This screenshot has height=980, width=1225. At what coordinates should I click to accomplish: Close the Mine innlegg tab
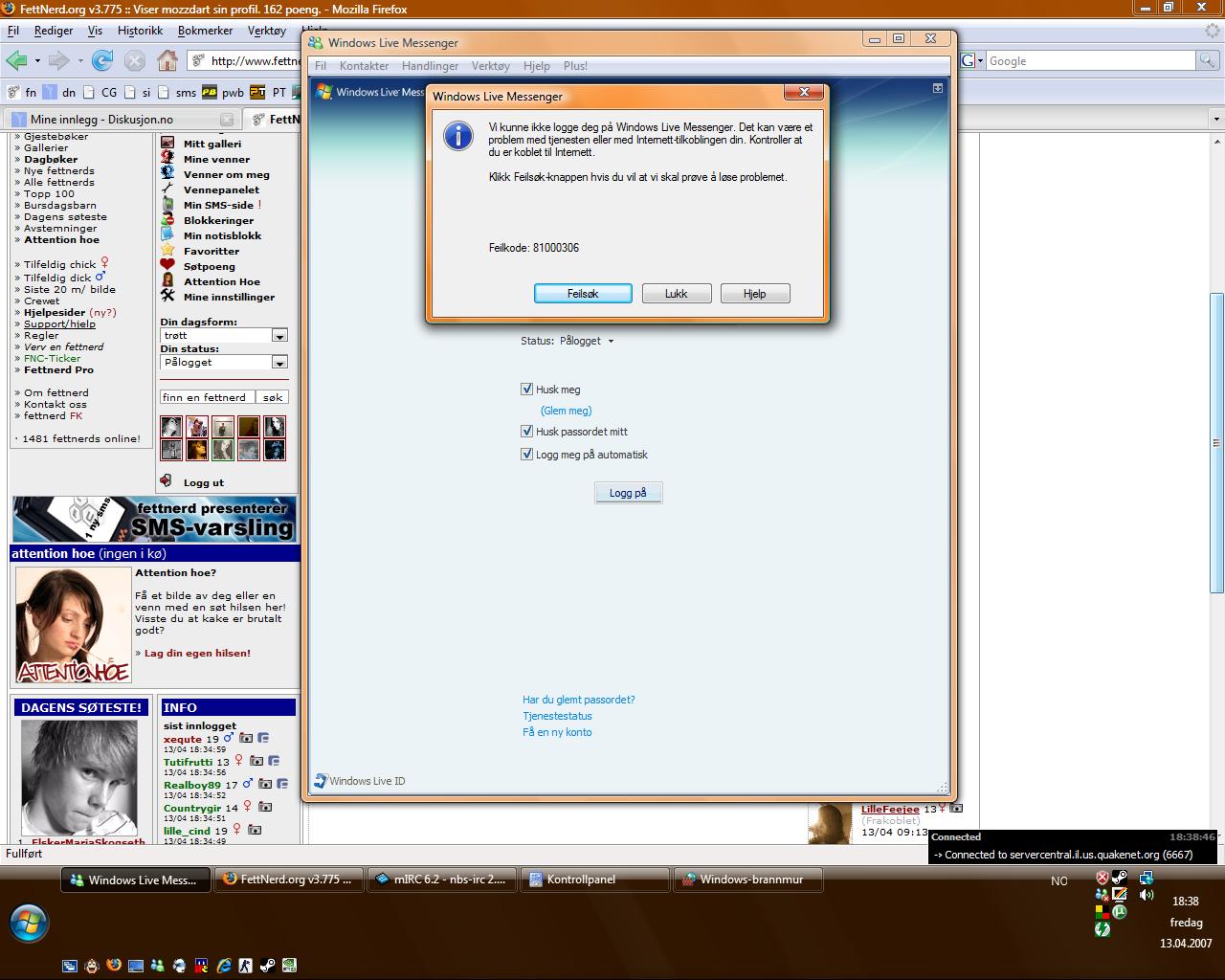point(227,120)
